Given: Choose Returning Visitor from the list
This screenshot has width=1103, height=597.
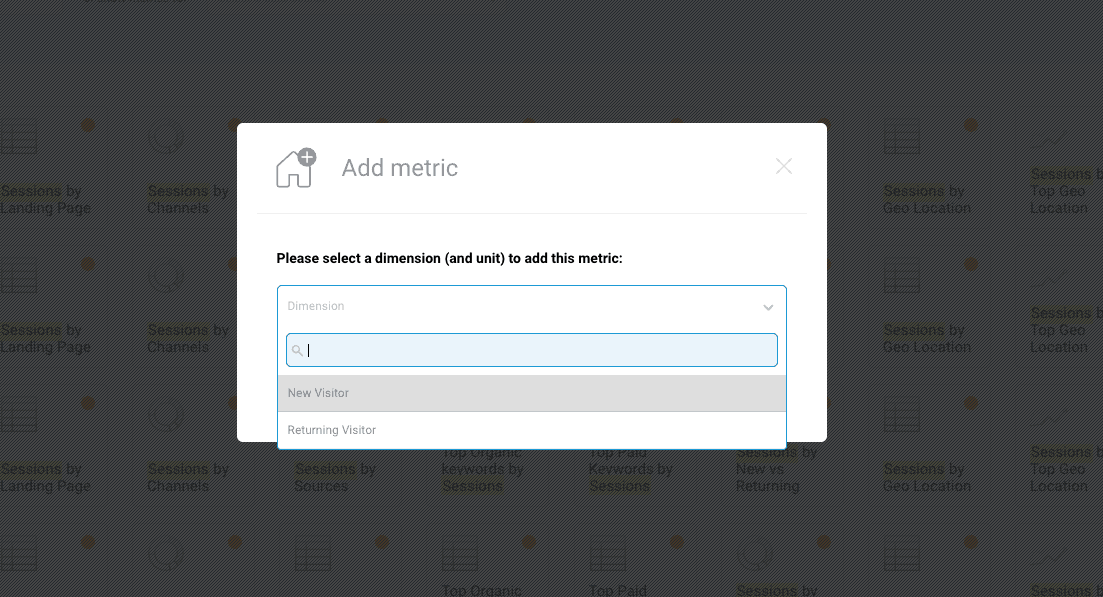Looking at the screenshot, I should tap(531, 430).
